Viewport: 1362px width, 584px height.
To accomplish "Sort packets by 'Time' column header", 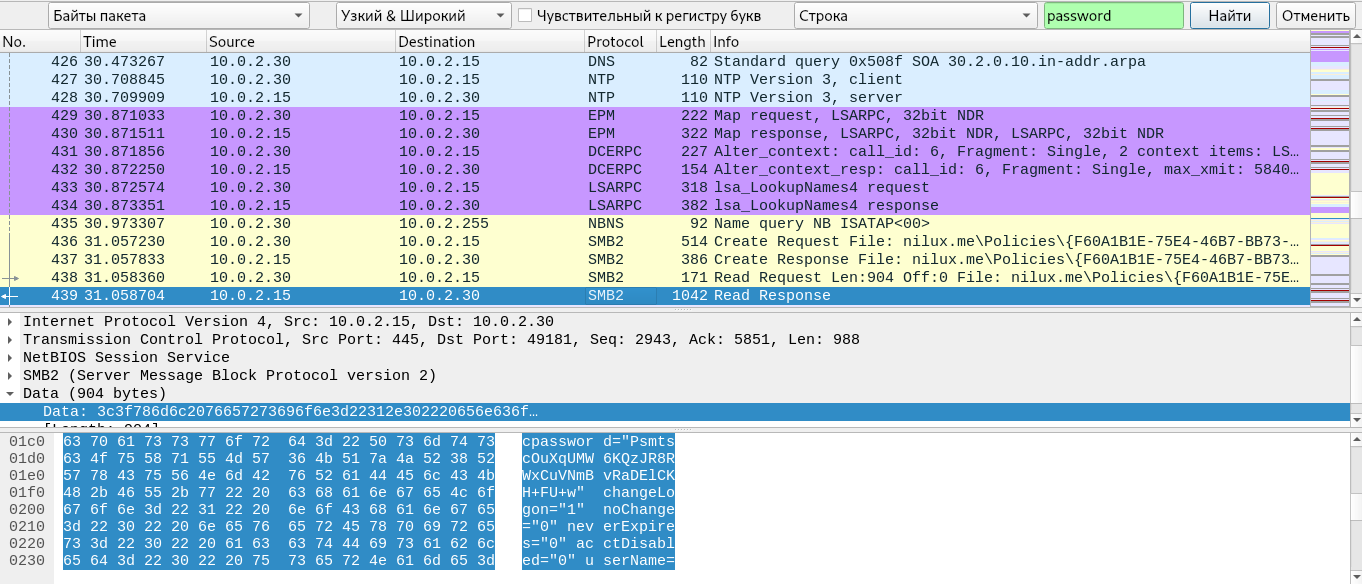I will 143,42.
